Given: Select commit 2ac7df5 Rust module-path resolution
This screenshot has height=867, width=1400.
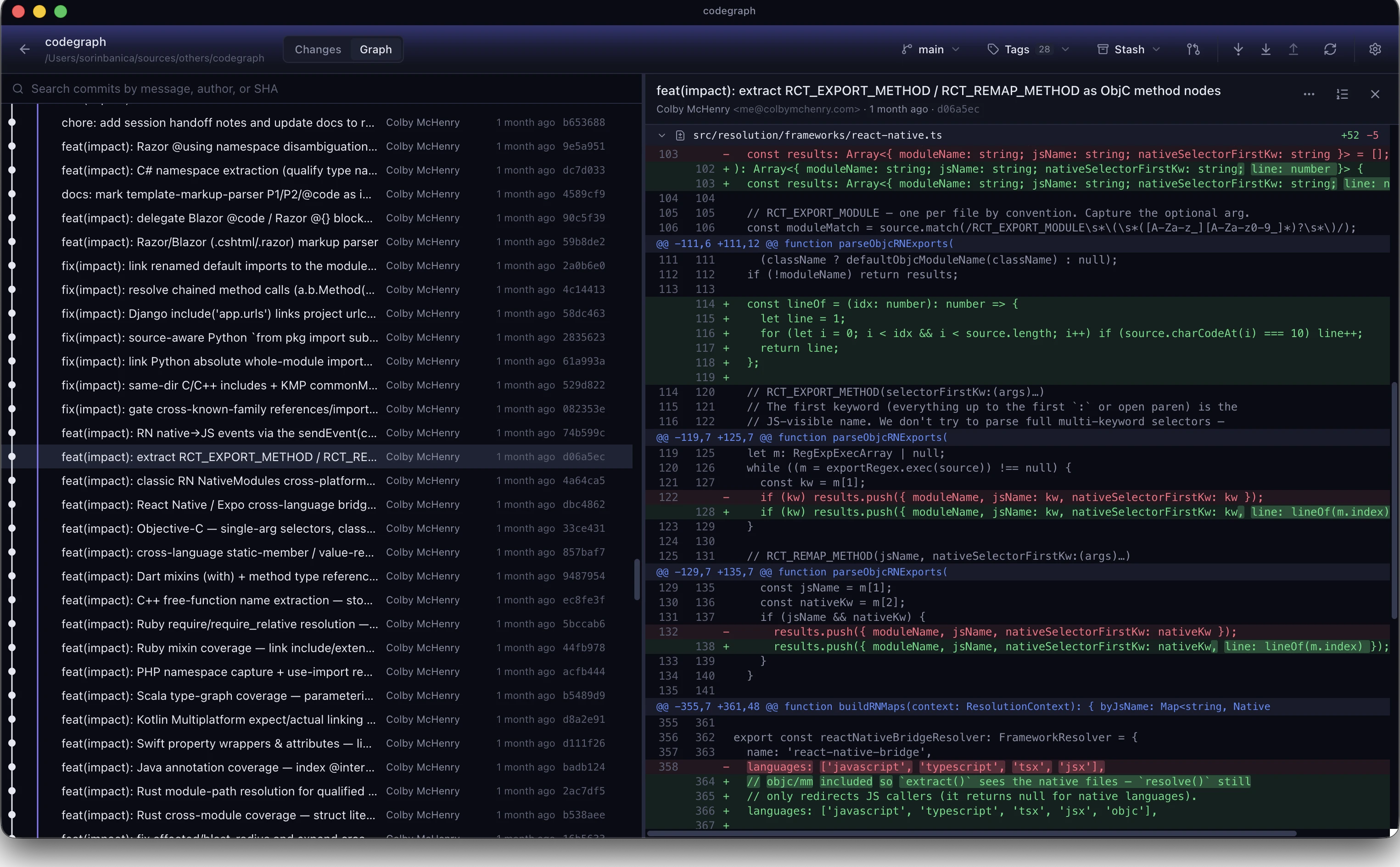Looking at the screenshot, I should [x=316, y=791].
